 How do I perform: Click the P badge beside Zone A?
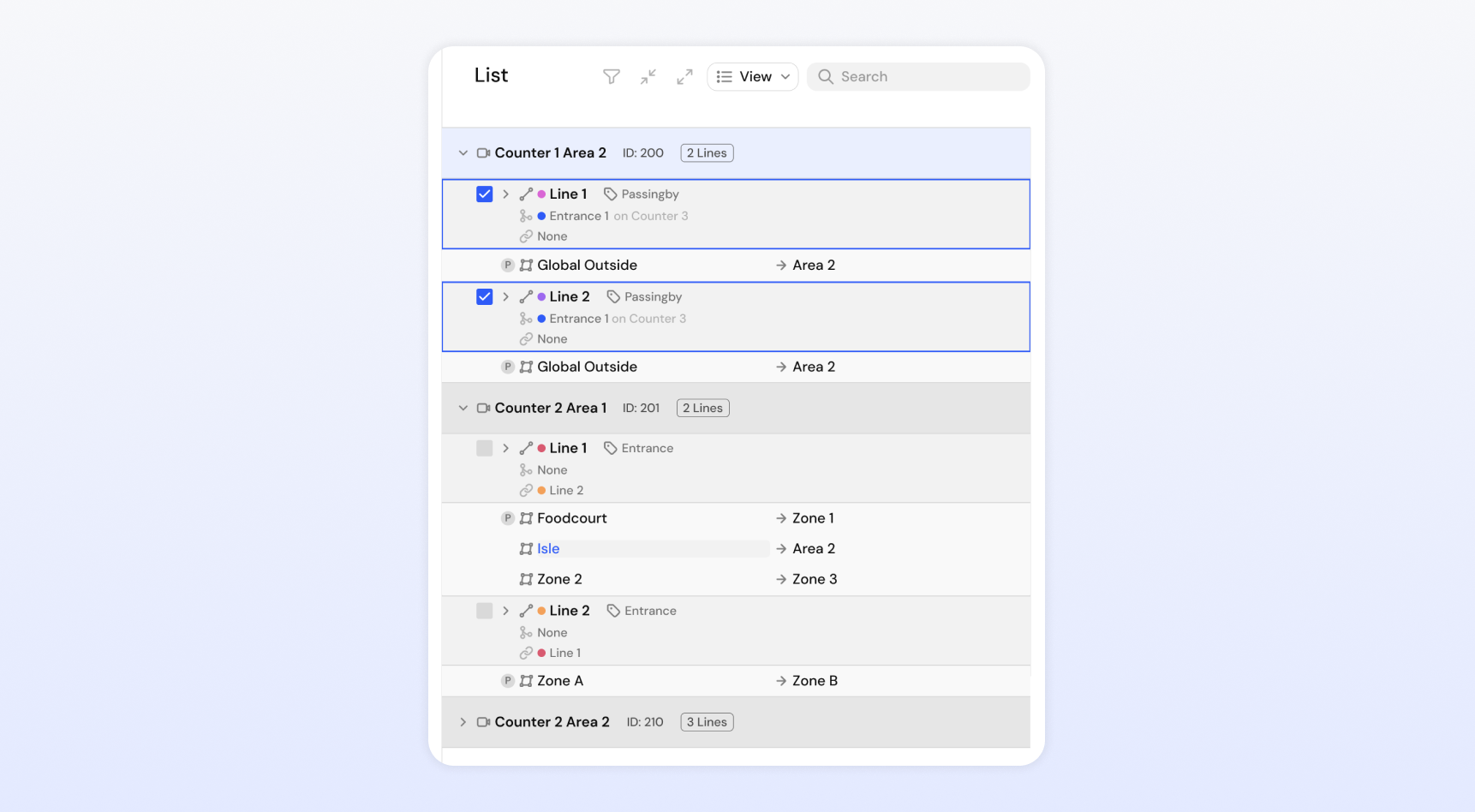(508, 681)
